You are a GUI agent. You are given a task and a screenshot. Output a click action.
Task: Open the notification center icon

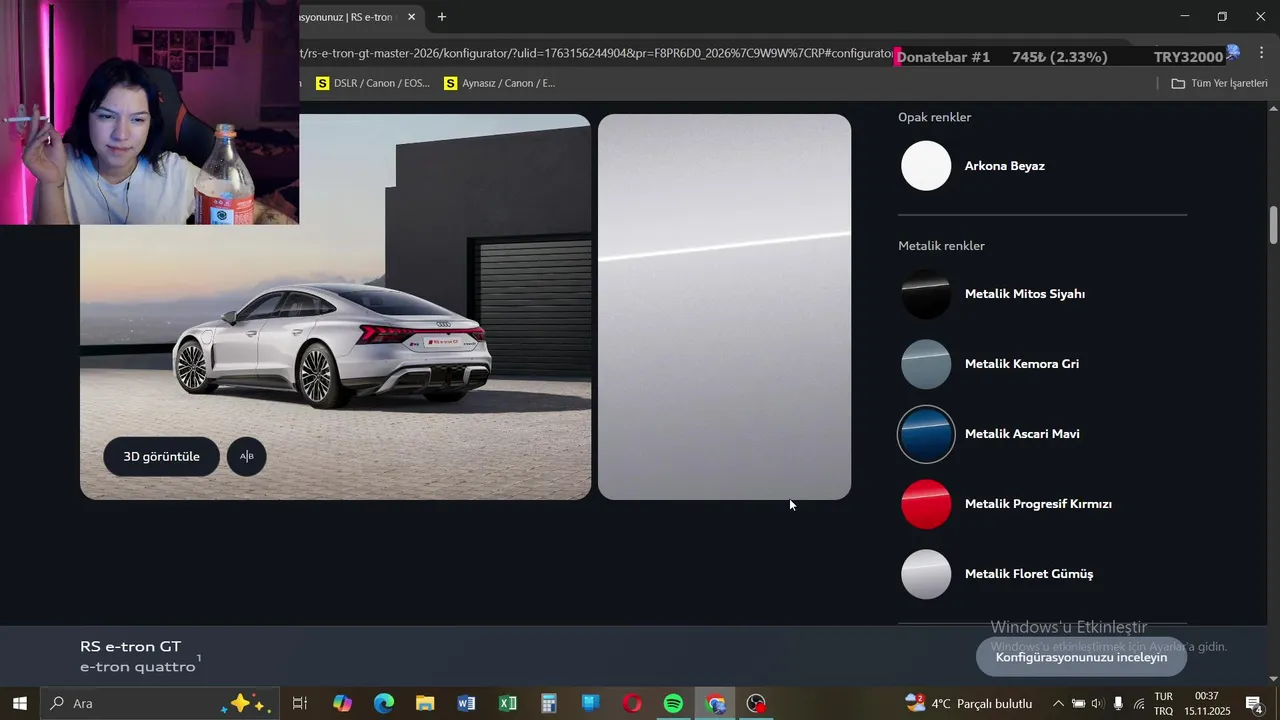tap(1255, 704)
